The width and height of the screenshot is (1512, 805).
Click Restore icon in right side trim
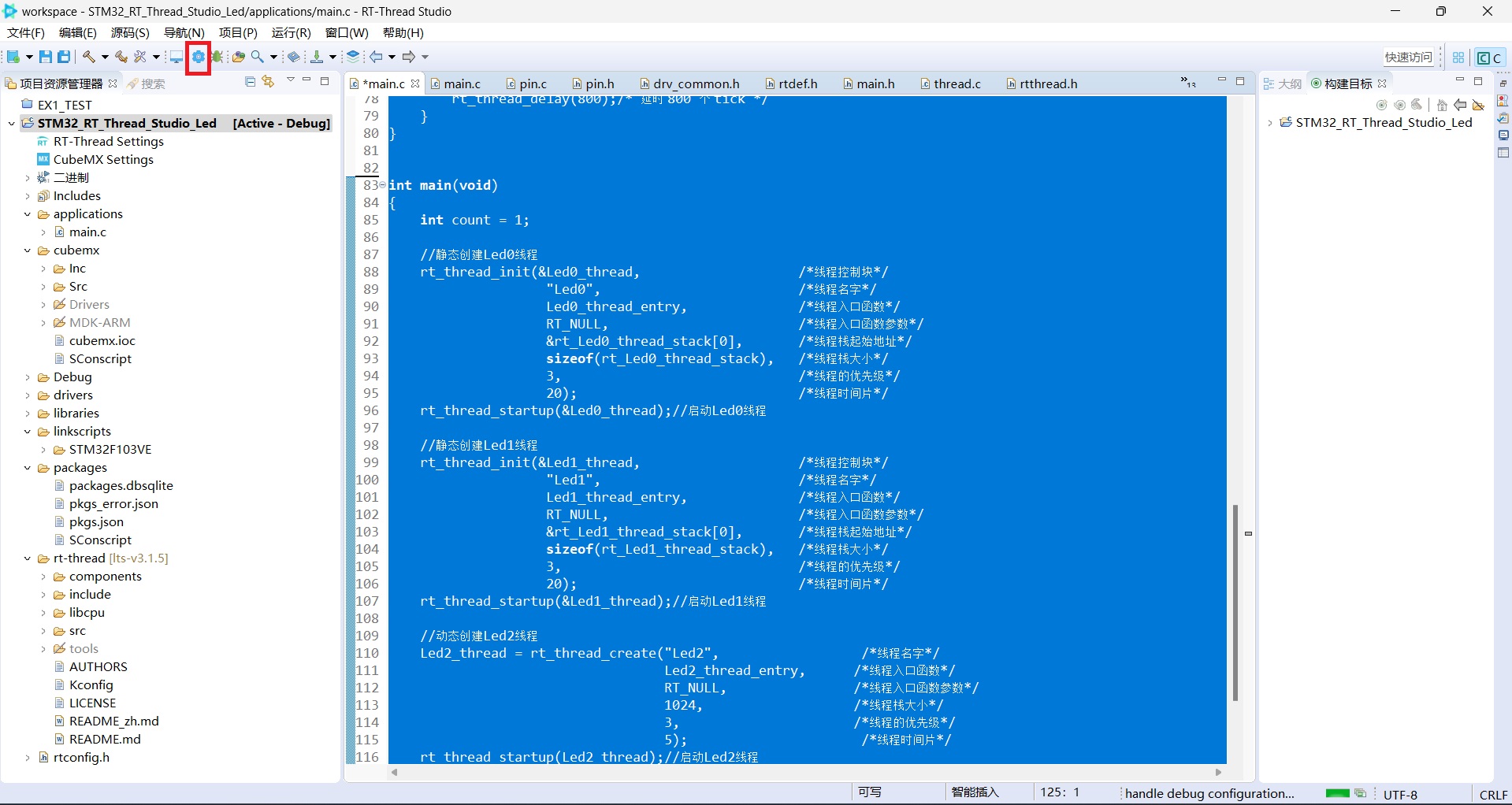click(1503, 83)
